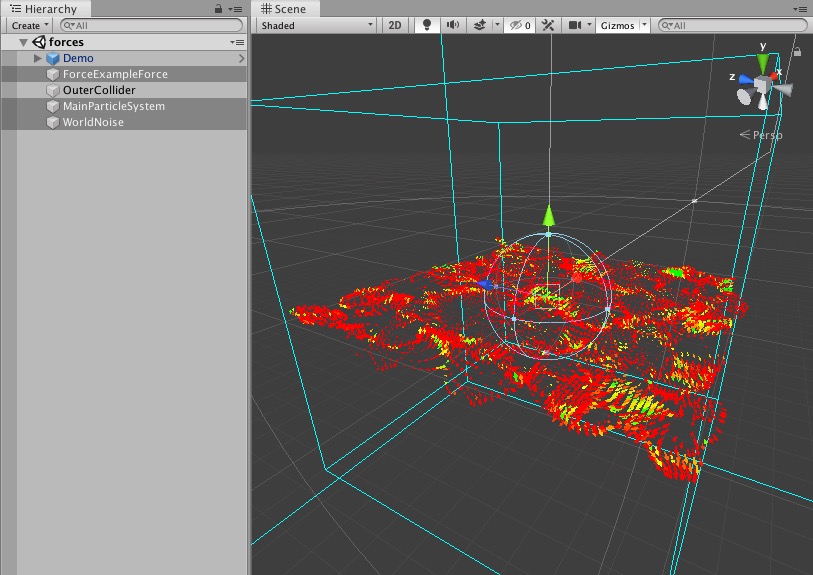The image size is (813, 575).
Task: Click the top radius handle of sphere gizmo
Action: pyautogui.click(x=549, y=234)
